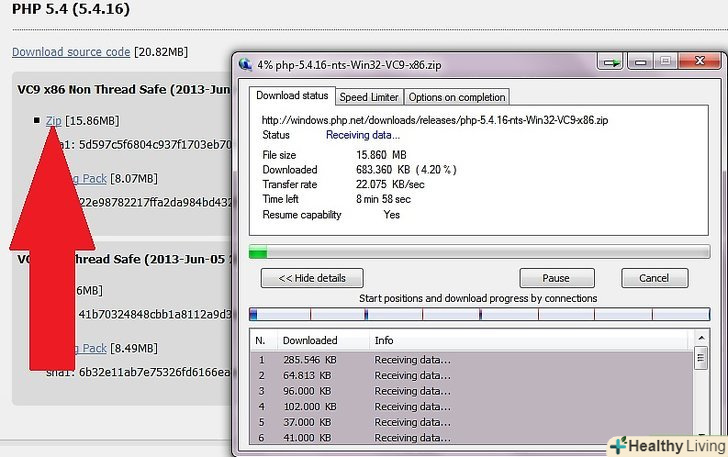Image resolution: width=728 pixels, height=457 pixels.
Task: Click the 'Receiving data...' status value
Action: [x=363, y=135]
